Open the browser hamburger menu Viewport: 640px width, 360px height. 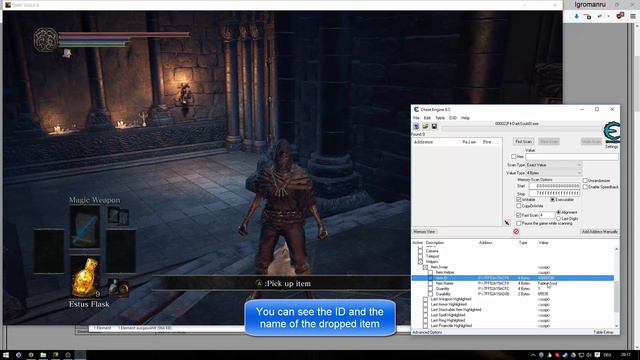point(633,16)
